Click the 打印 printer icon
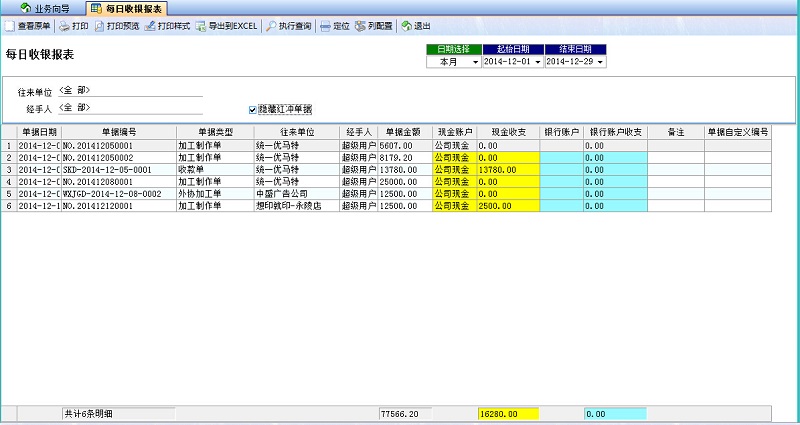The height and width of the screenshot is (425, 800). pyautogui.click(x=64, y=26)
